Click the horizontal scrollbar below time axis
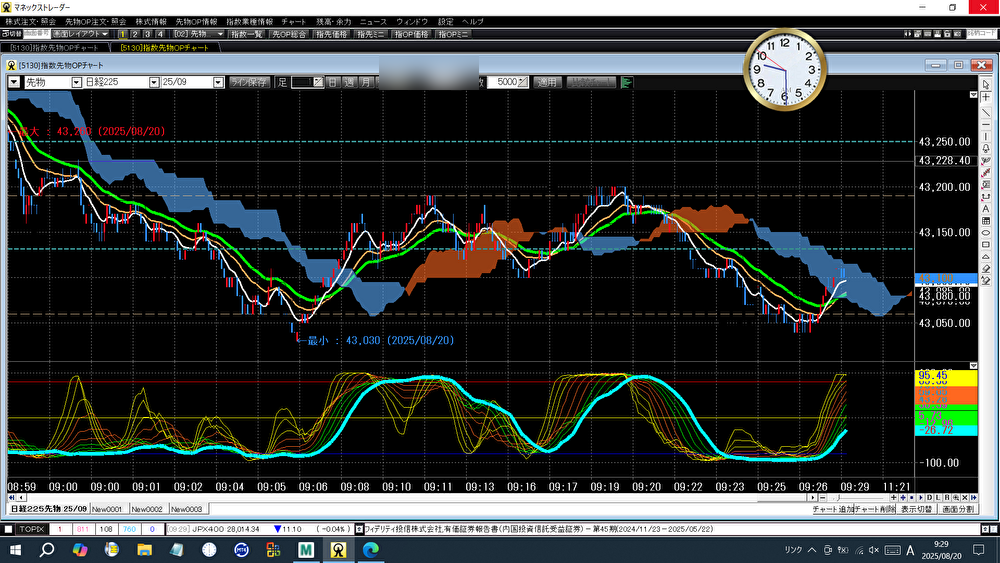The width and height of the screenshot is (1000, 563). (x=416, y=497)
